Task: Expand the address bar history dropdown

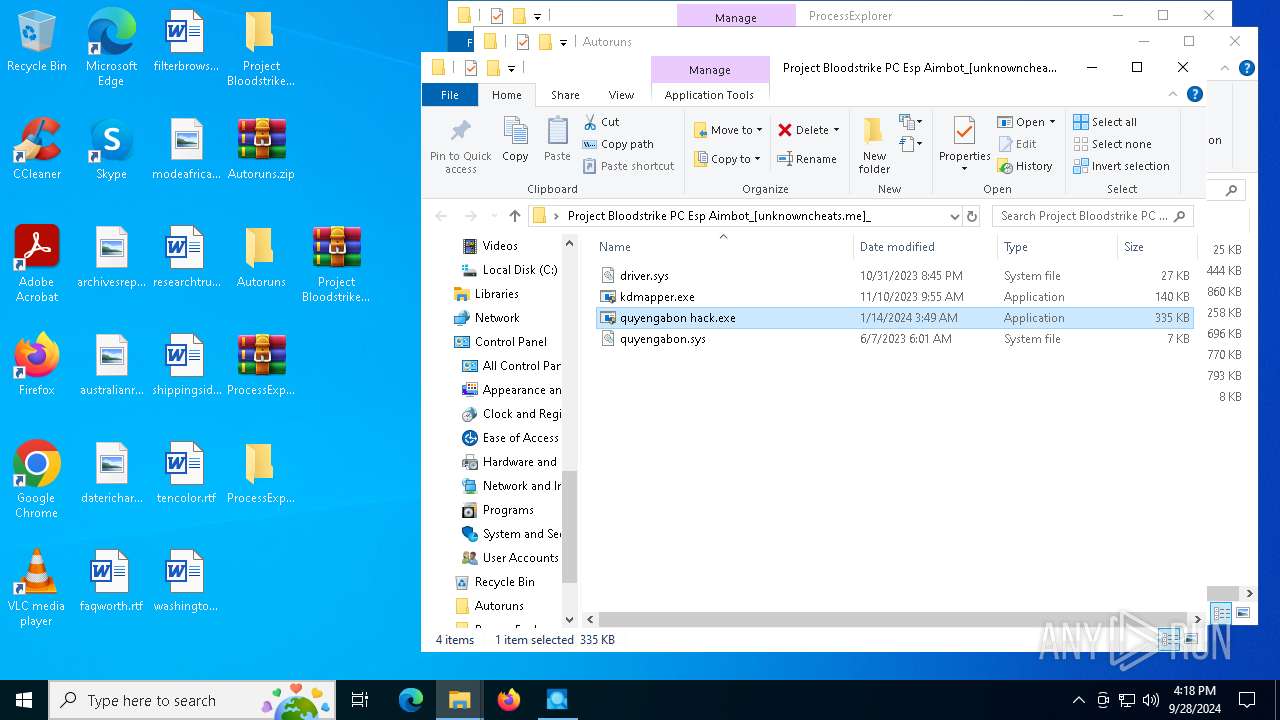Action: click(x=954, y=216)
